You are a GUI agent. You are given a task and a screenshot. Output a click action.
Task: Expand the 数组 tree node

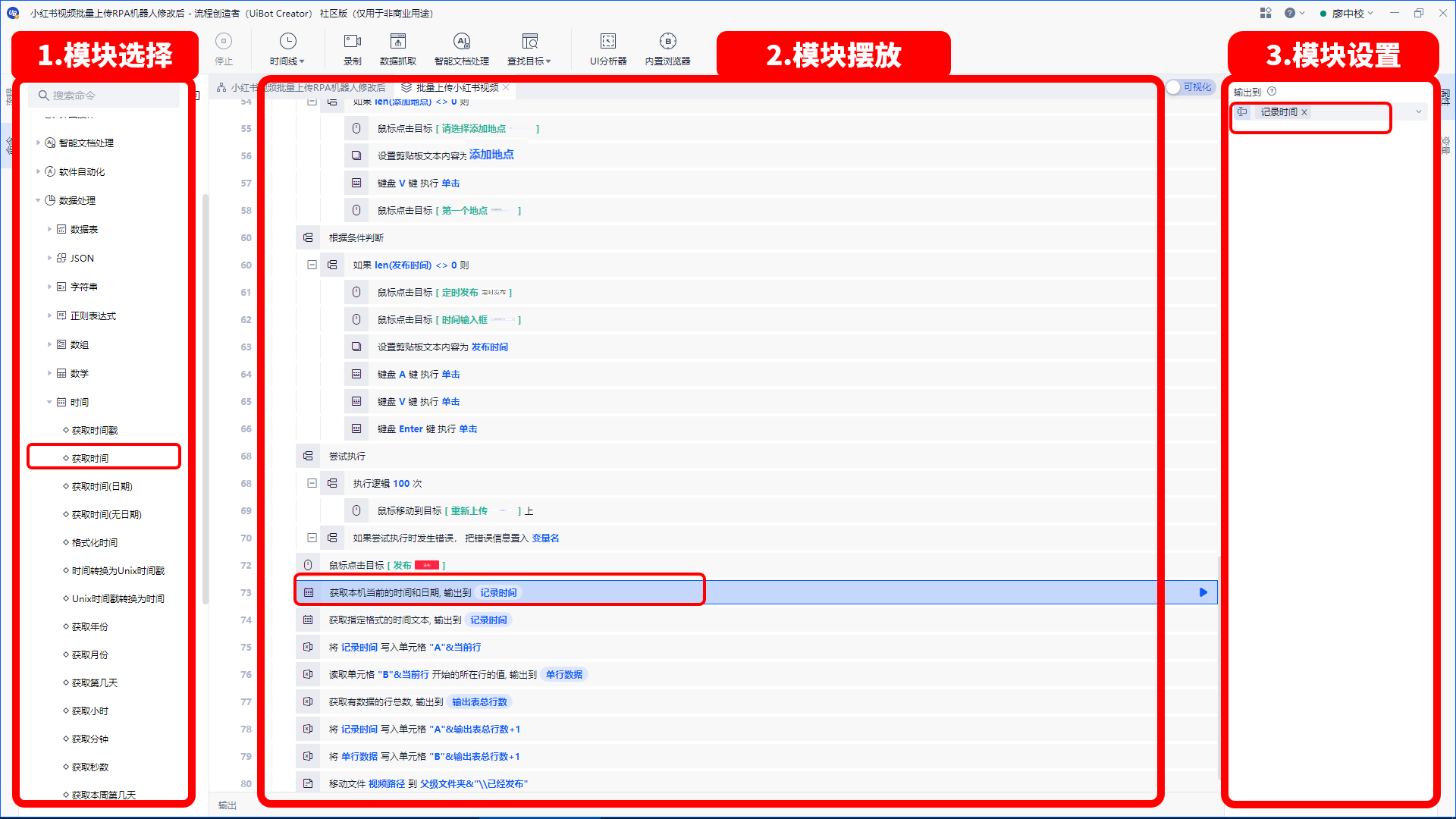[50, 344]
